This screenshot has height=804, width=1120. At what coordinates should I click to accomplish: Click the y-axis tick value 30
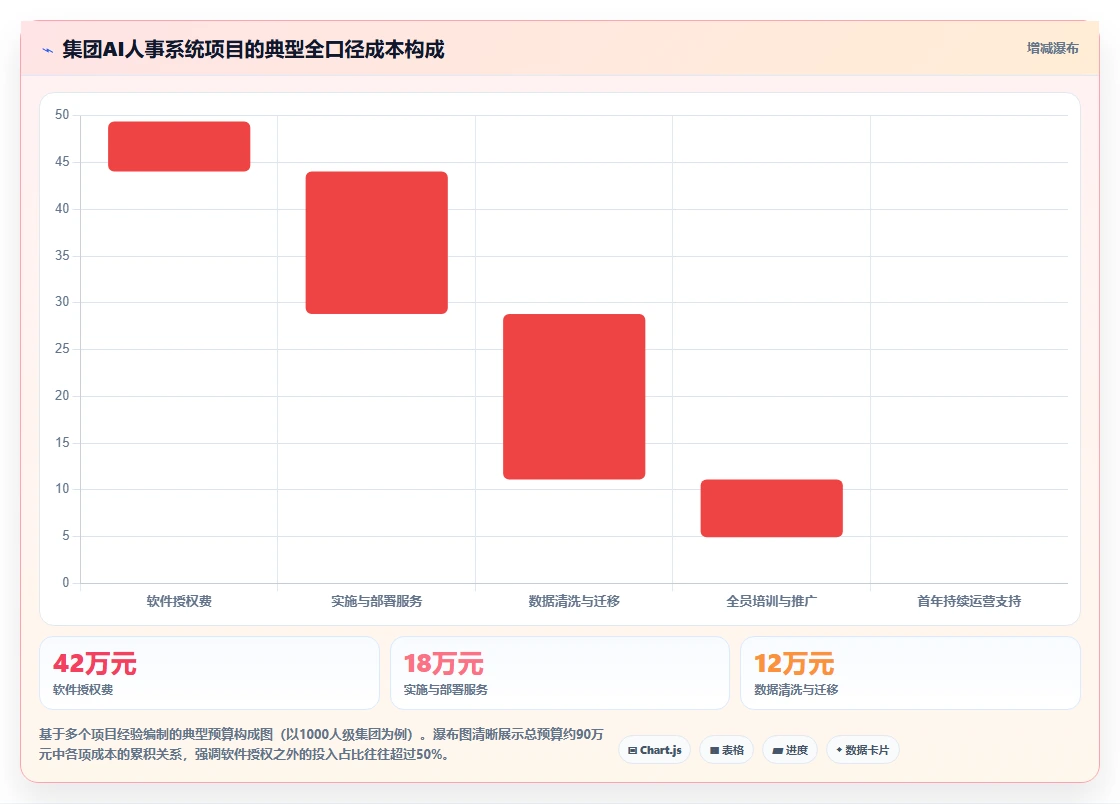[62, 302]
